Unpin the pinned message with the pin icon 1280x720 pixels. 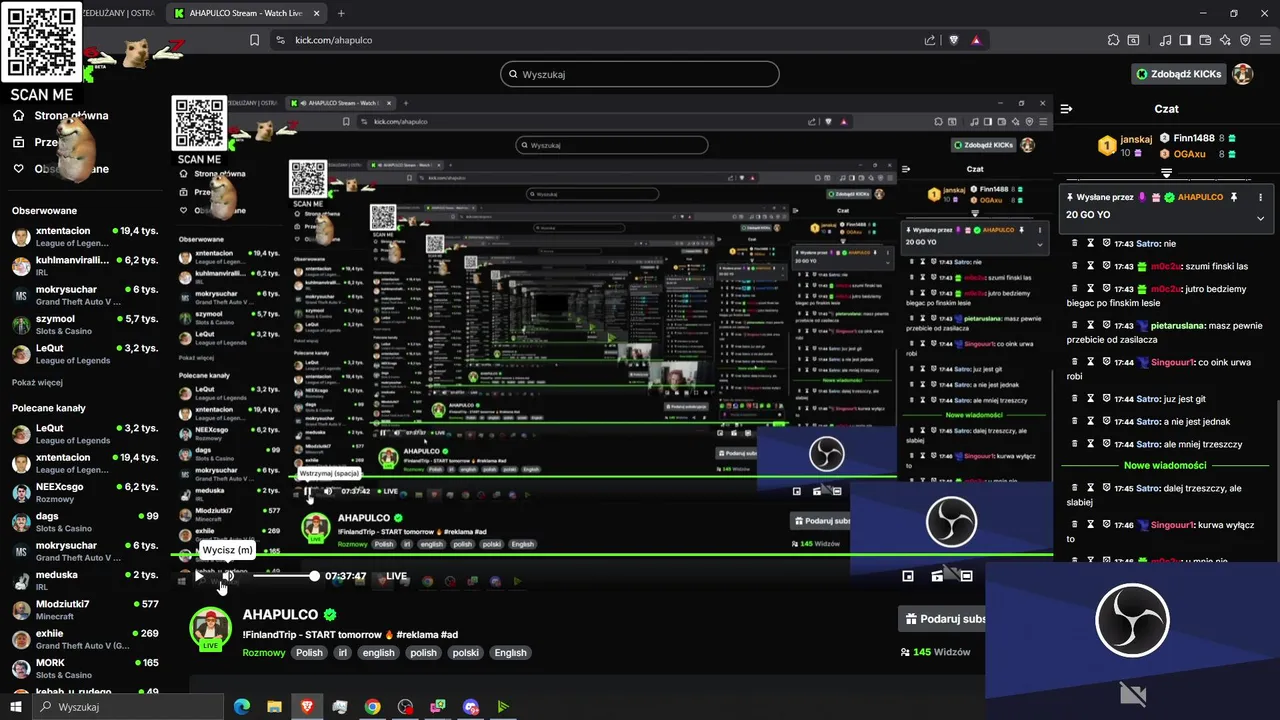pyautogui.click(x=1234, y=197)
